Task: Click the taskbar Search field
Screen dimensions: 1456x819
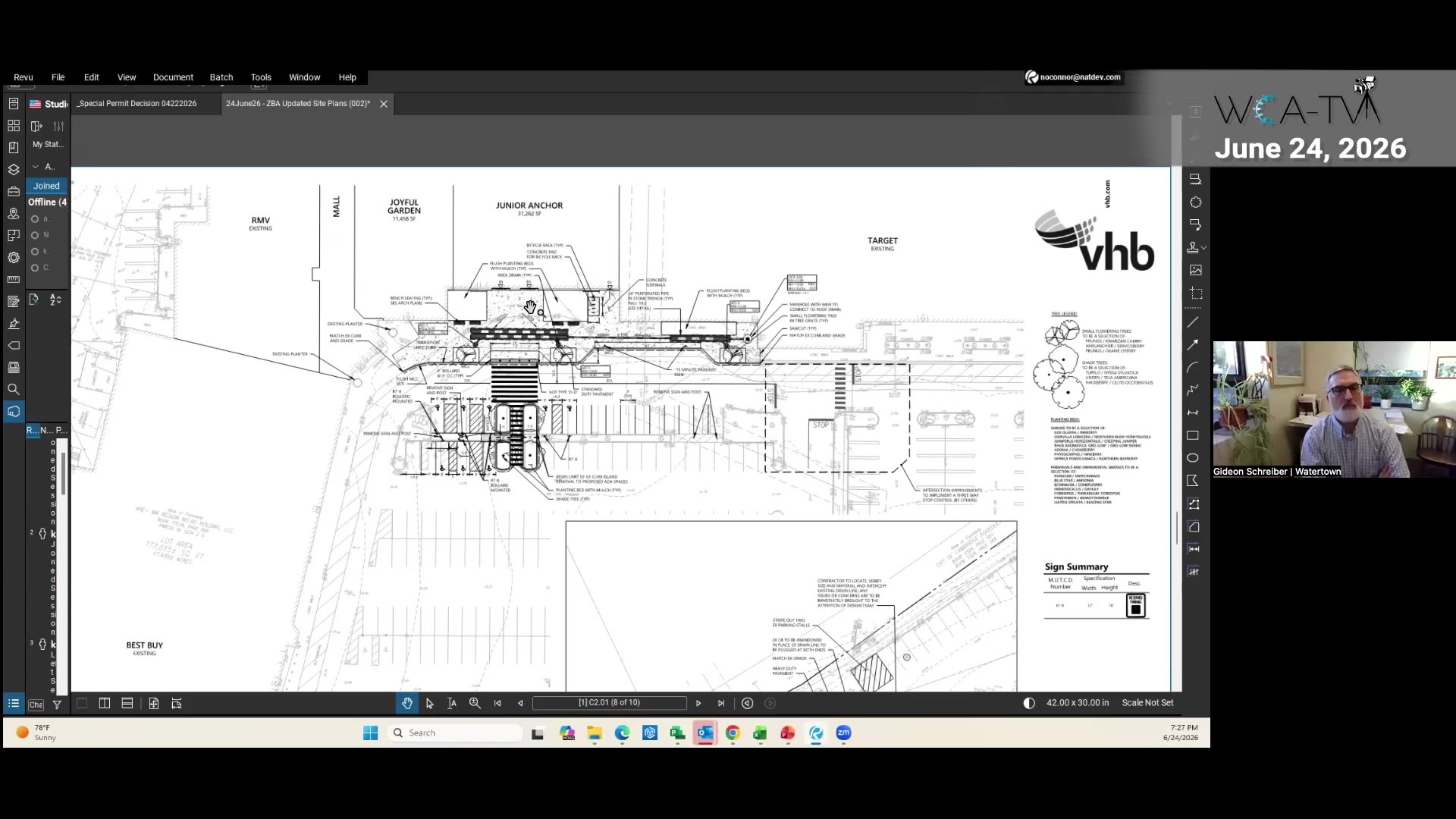Action: pos(455,733)
